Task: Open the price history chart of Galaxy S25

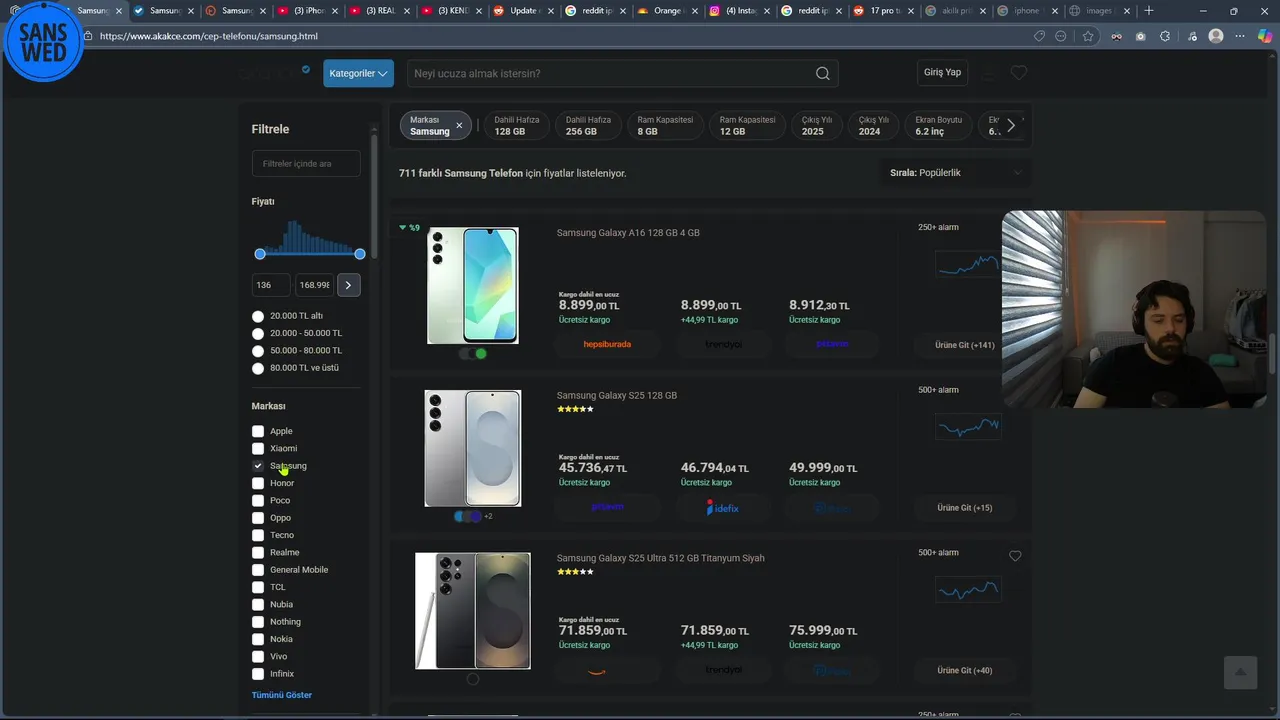Action: (x=967, y=427)
